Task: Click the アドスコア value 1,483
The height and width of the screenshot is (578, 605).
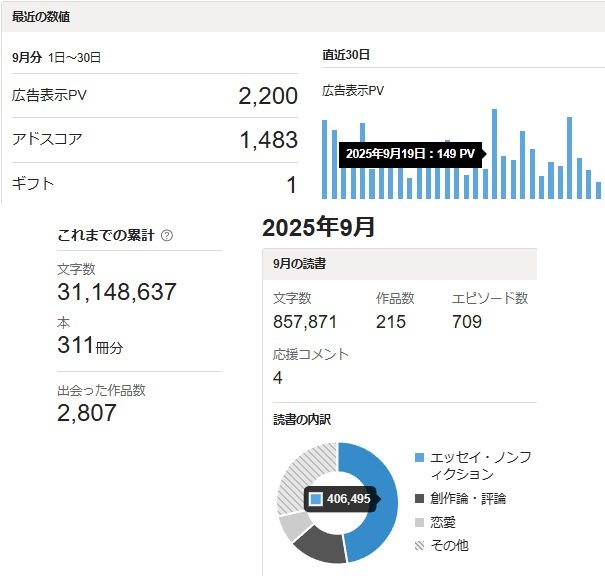Action: (268, 141)
